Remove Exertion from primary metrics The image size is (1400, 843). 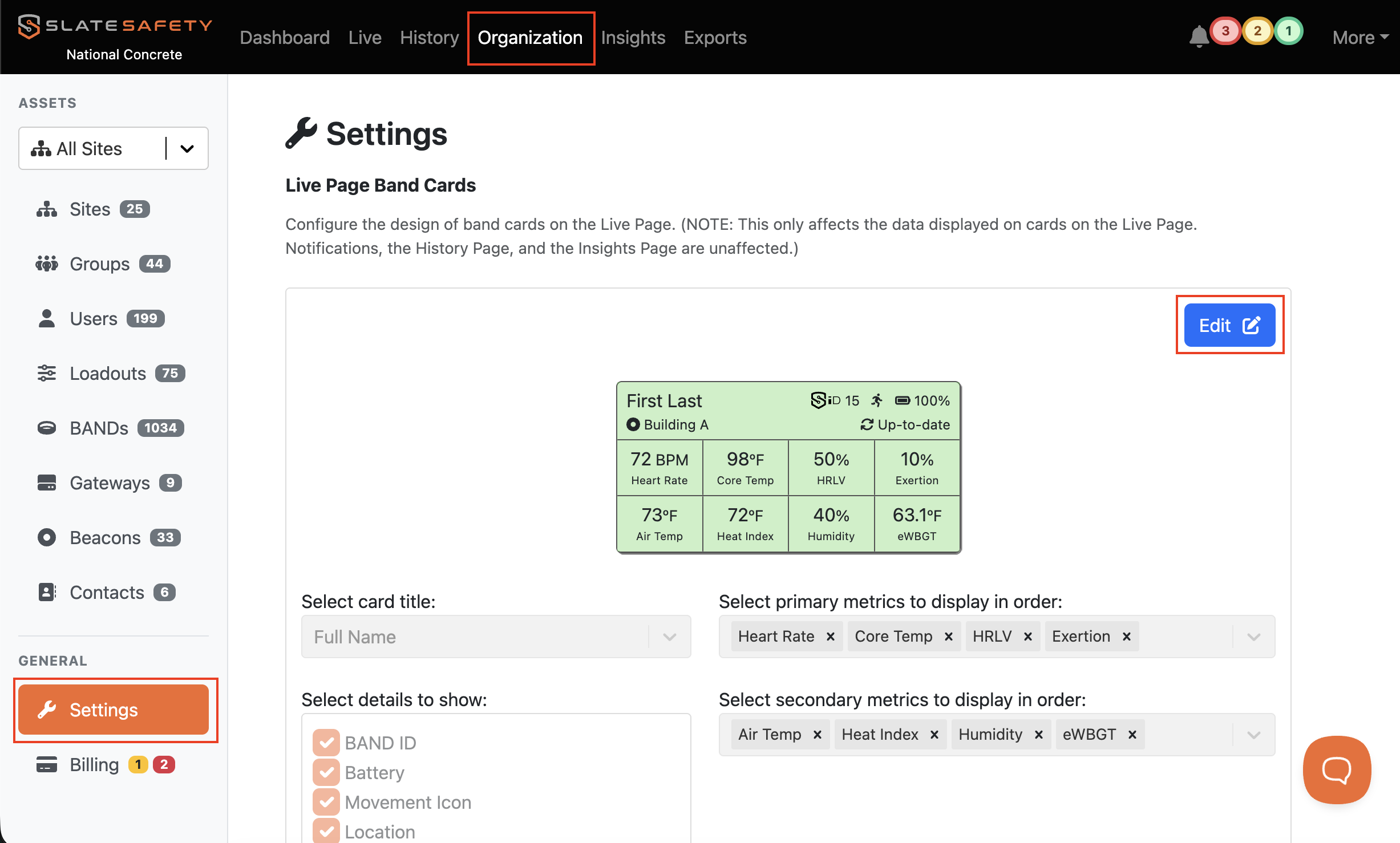[x=1127, y=637]
